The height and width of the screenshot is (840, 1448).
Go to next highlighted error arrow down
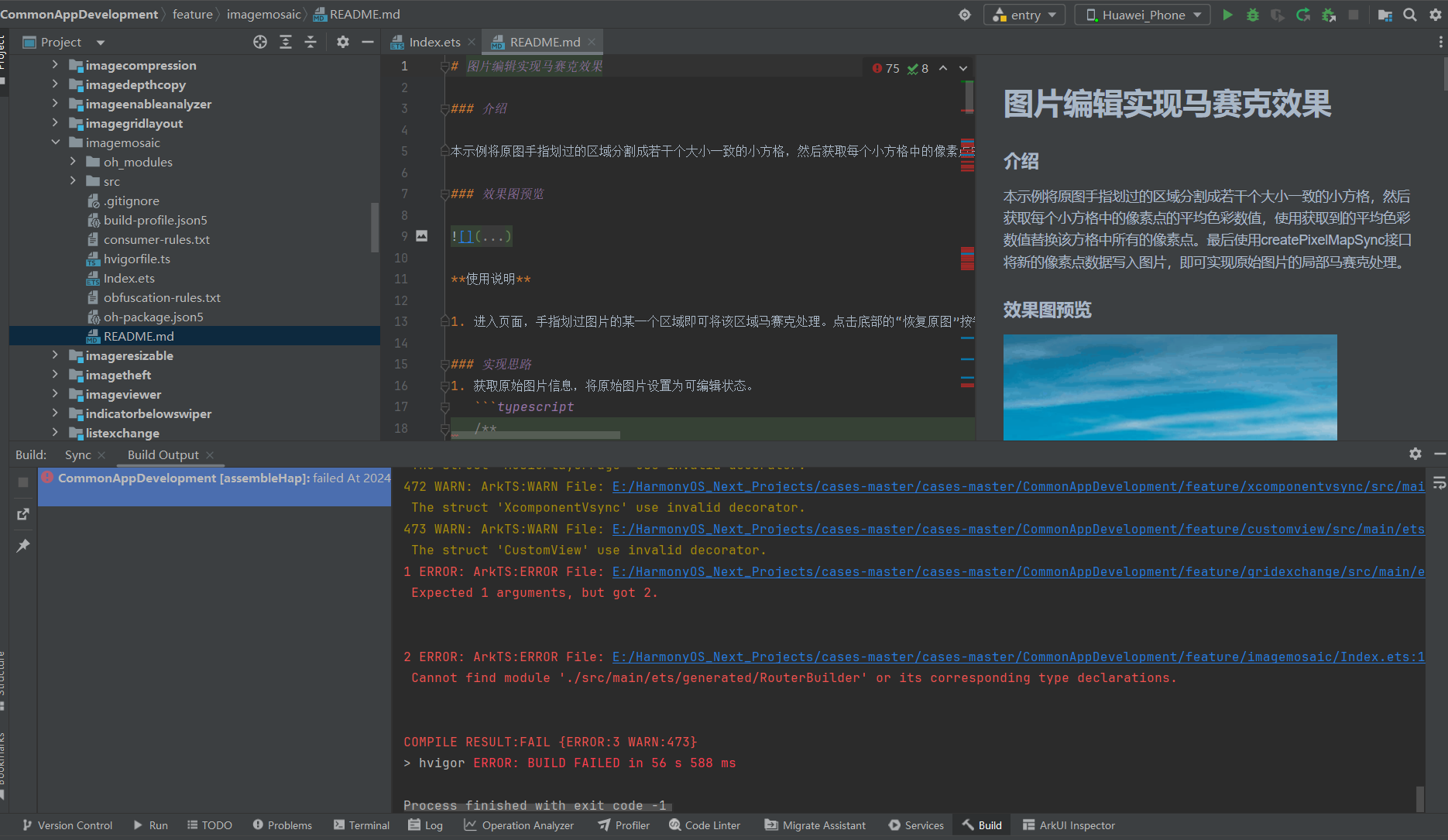pyautogui.click(x=963, y=68)
